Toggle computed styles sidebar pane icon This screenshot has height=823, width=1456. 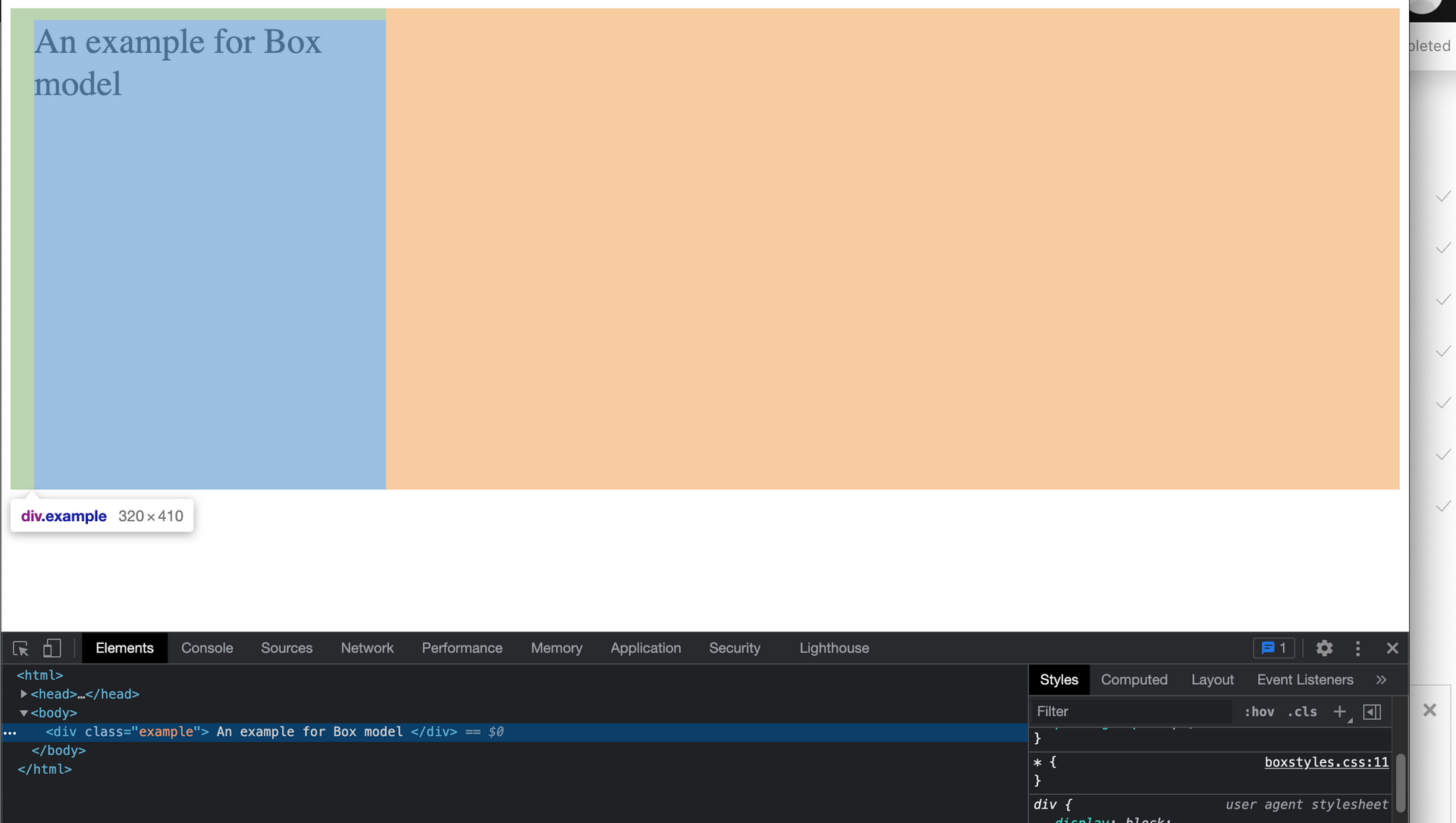(x=1372, y=711)
